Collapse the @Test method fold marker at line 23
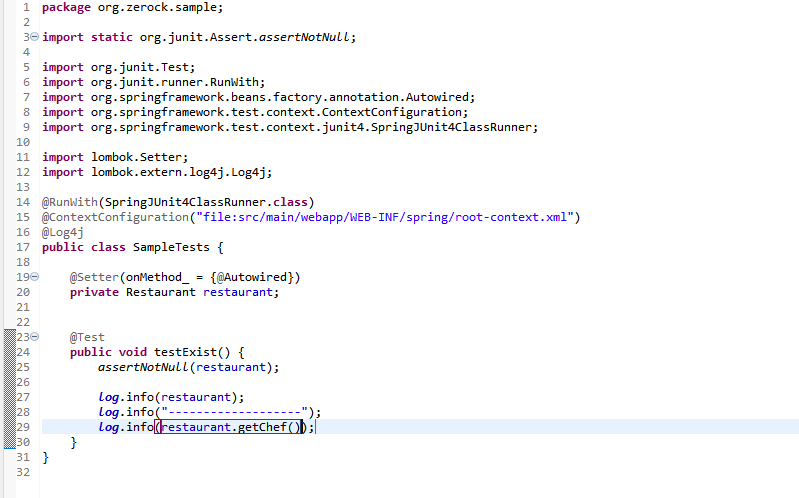The height and width of the screenshot is (498, 799). [35, 336]
